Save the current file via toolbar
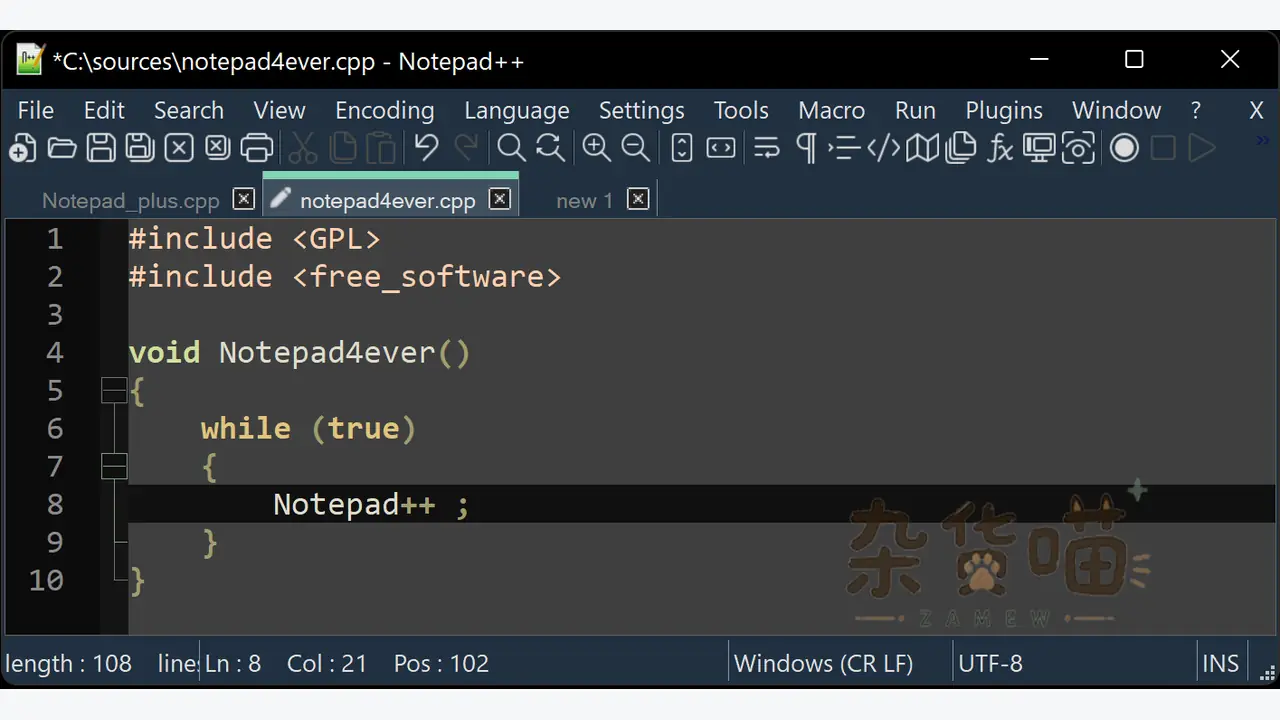1280x720 pixels. [x=100, y=148]
